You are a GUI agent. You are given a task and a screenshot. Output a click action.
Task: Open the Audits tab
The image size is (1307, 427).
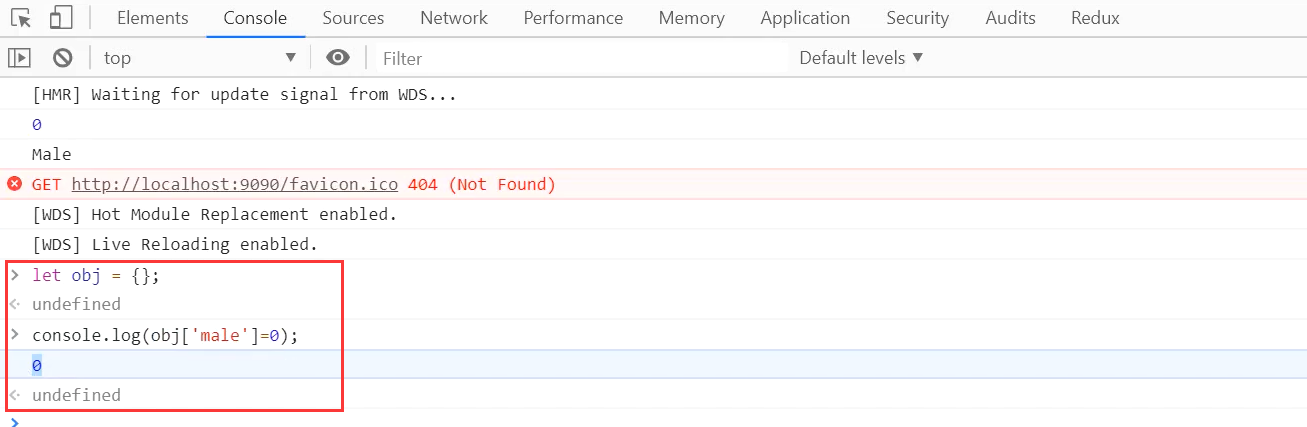coord(1010,18)
